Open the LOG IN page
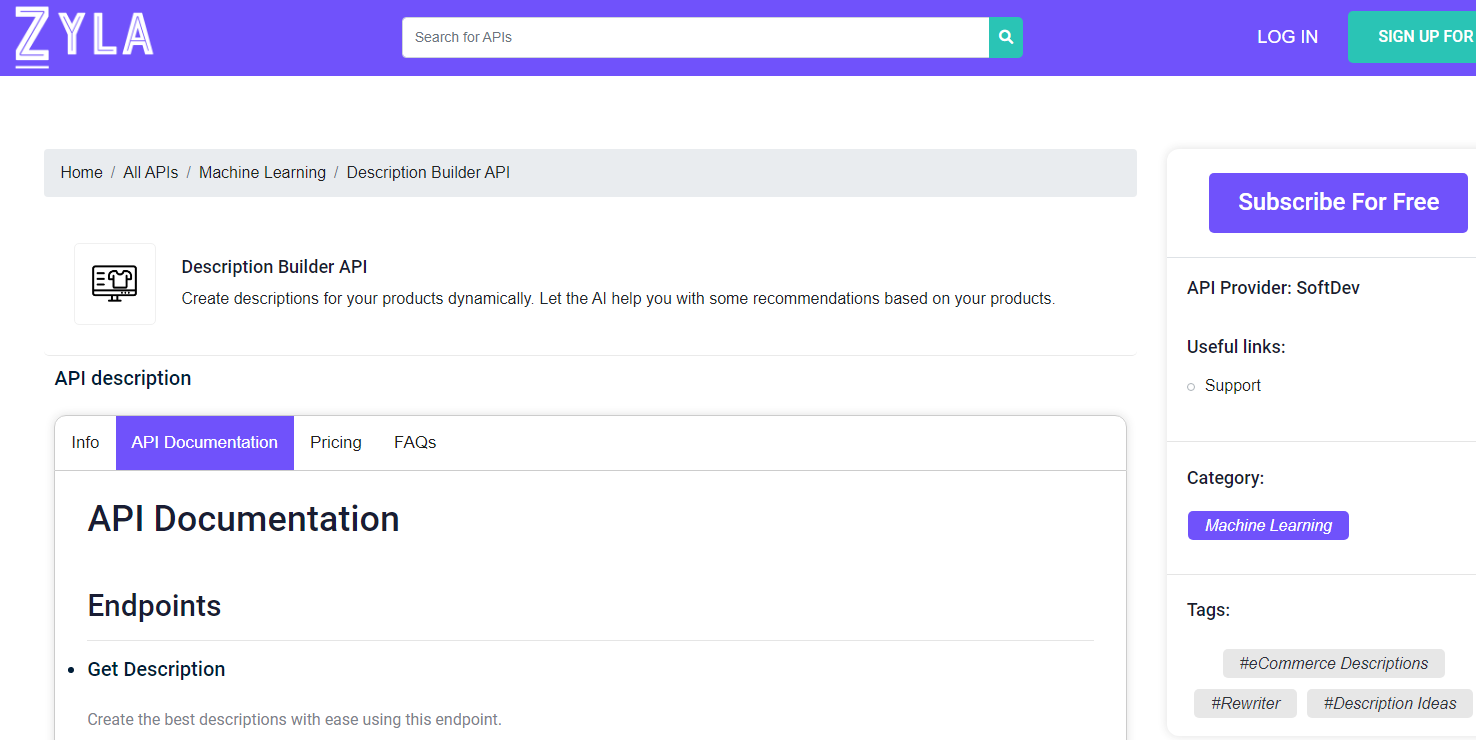Viewport: 1476px width, 742px height. pos(1287,36)
